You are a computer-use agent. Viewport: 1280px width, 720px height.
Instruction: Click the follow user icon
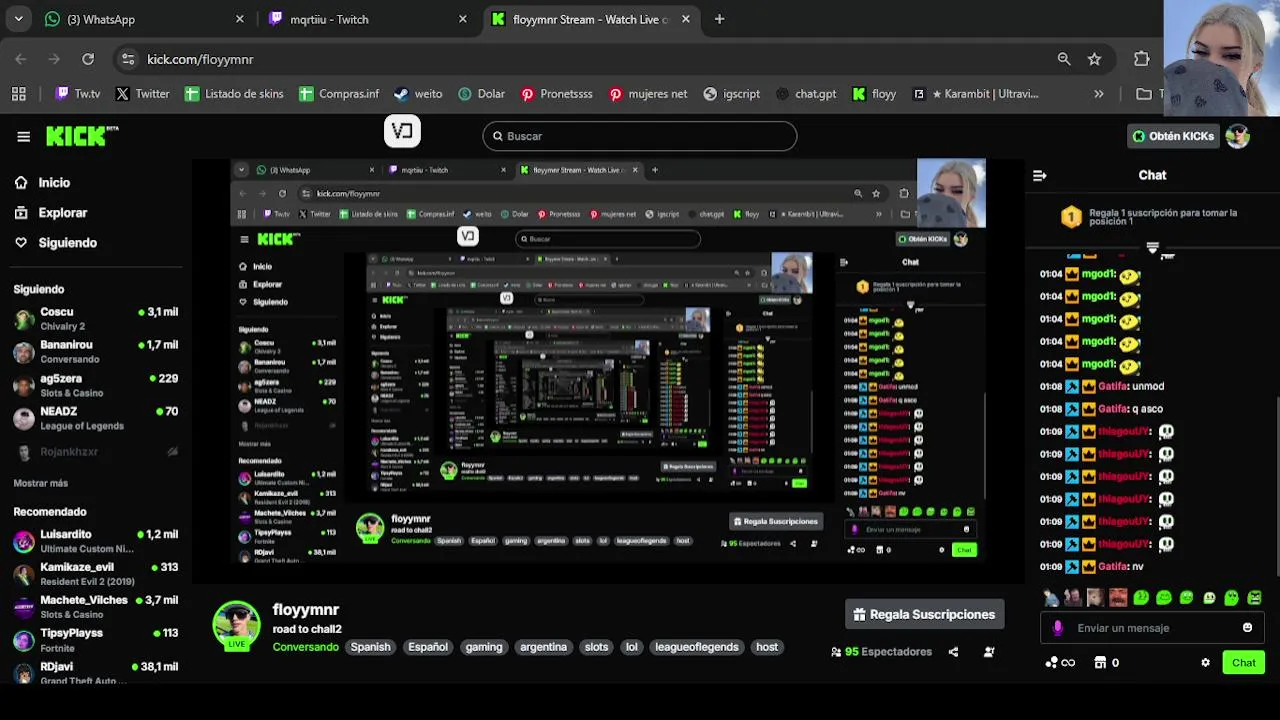989,652
